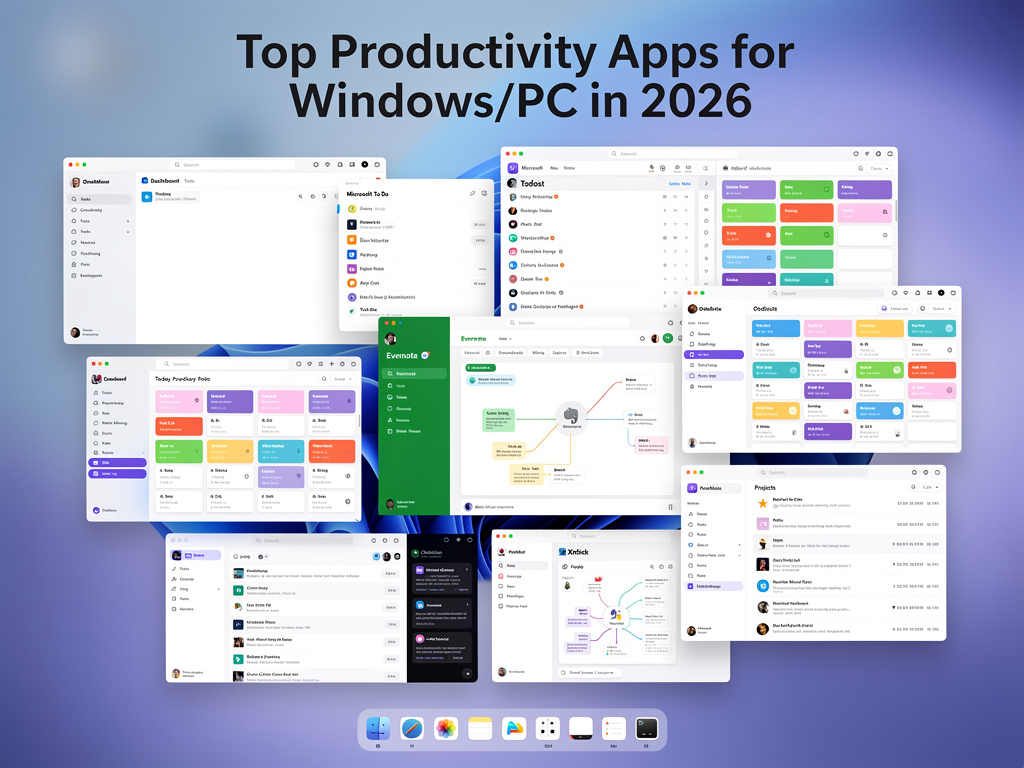Click the badge icon beside Evernote sidebar title
The image size is (1024, 768).
pos(425,355)
